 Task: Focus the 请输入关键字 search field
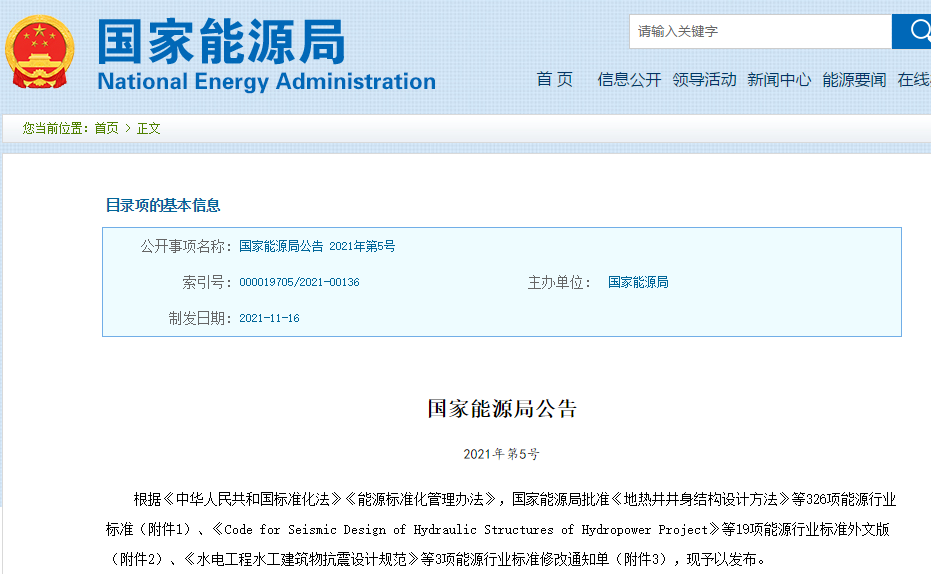[x=760, y=31]
